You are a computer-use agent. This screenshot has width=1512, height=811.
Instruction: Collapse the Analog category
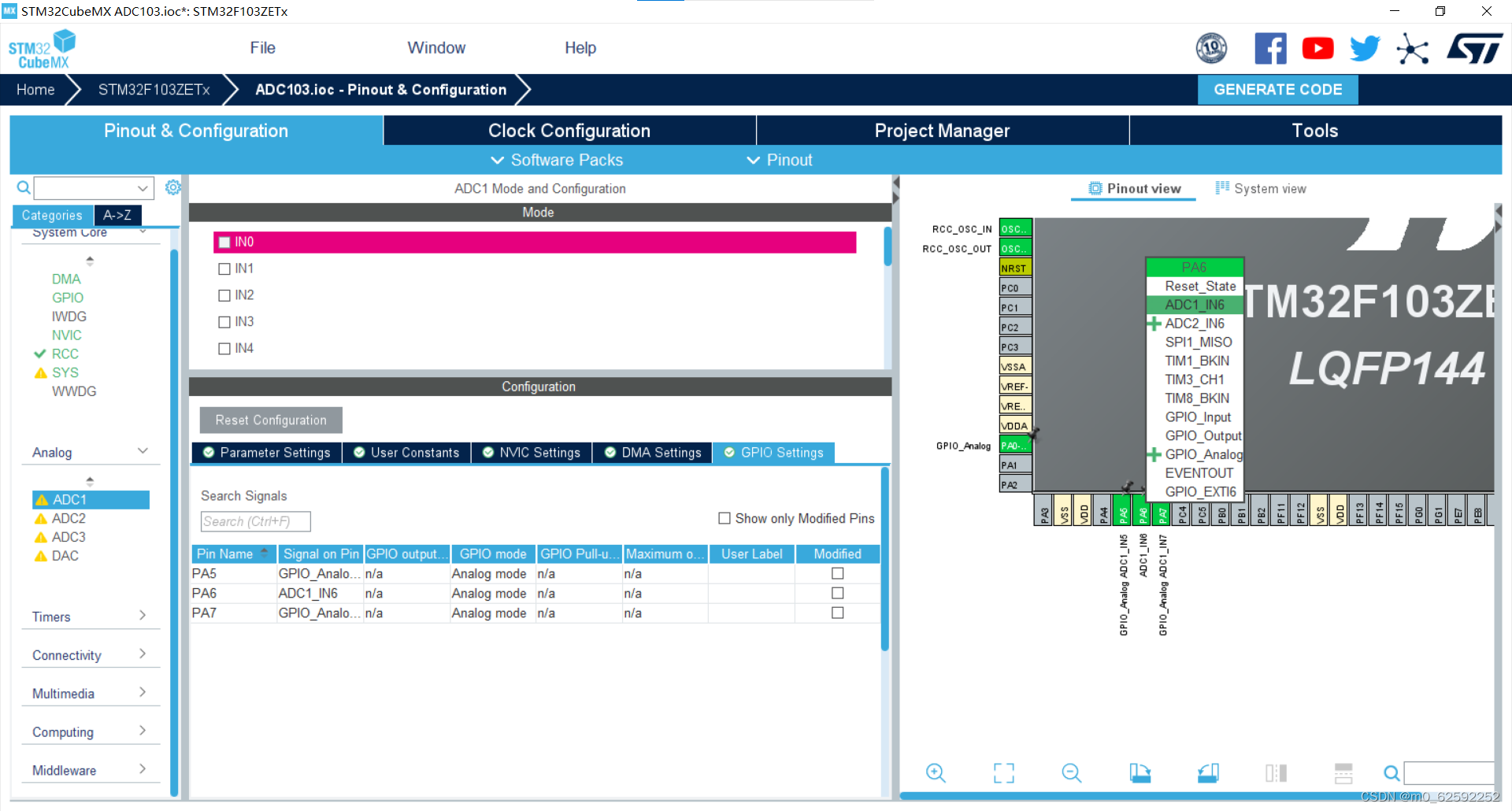(143, 451)
